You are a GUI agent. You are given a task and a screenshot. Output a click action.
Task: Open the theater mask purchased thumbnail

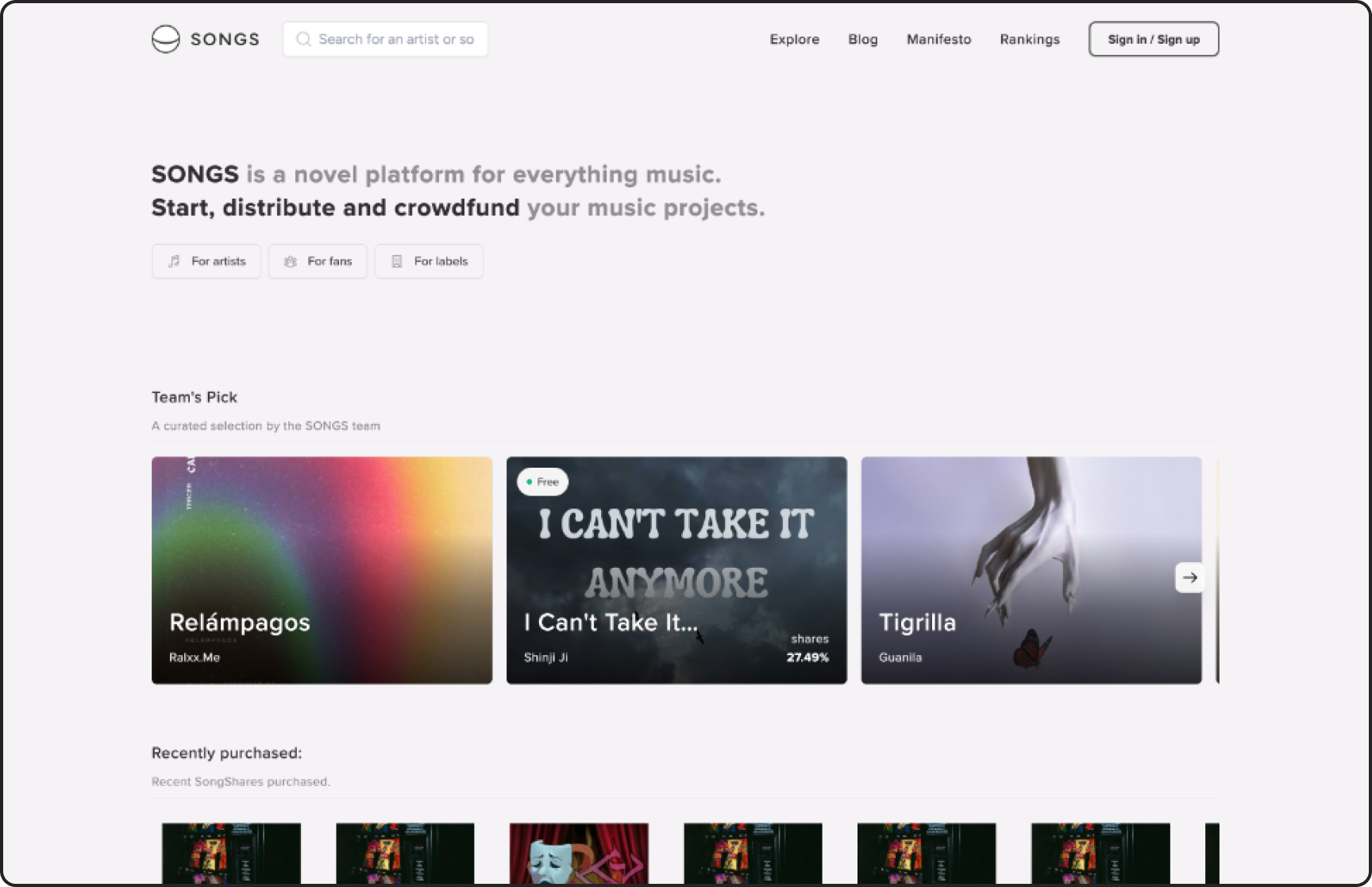click(x=579, y=854)
